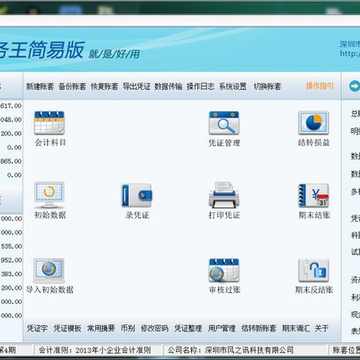360x360 pixels.
Task: Choose 恢复账套 in the top toolbar
Action: [104, 87]
